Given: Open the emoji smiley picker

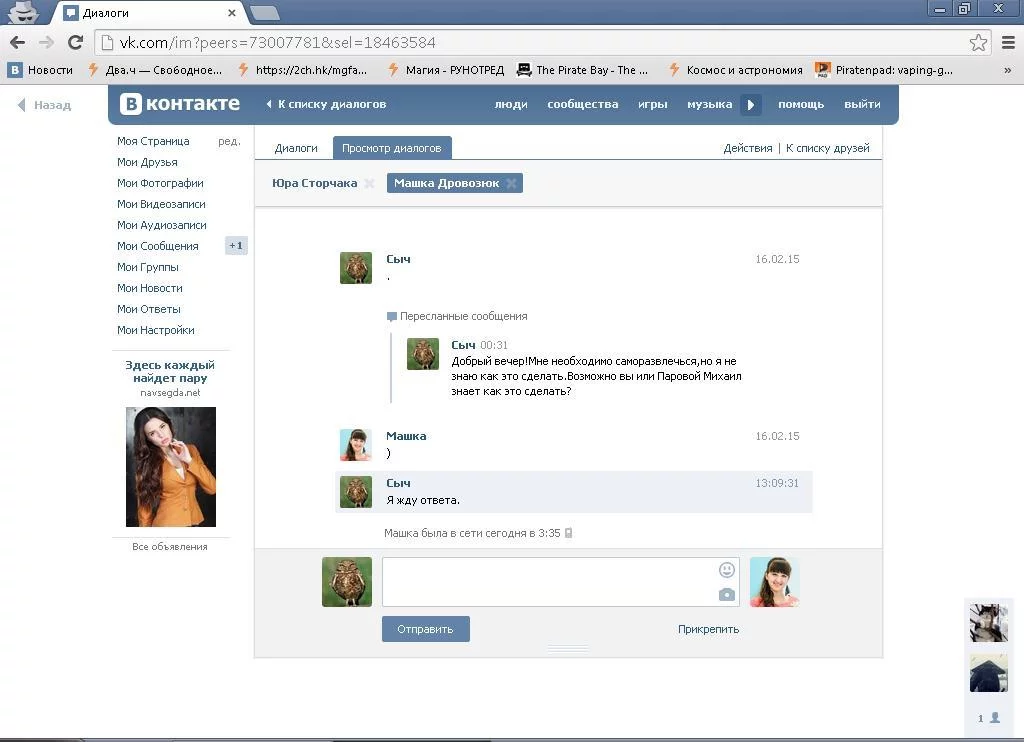Looking at the screenshot, I should (727, 570).
